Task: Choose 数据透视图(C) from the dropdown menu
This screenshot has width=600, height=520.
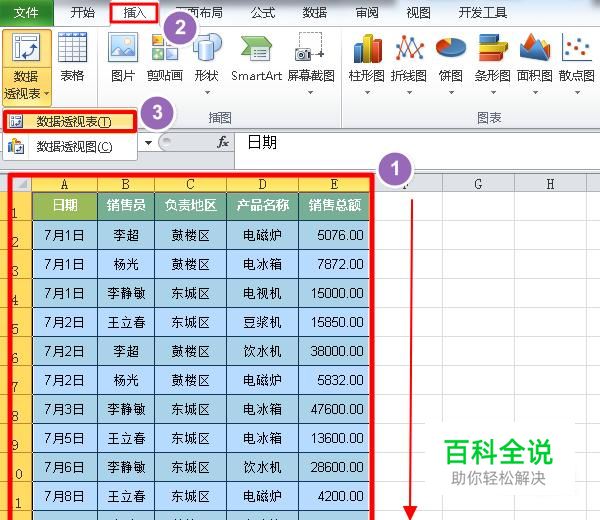Action: click(70, 147)
